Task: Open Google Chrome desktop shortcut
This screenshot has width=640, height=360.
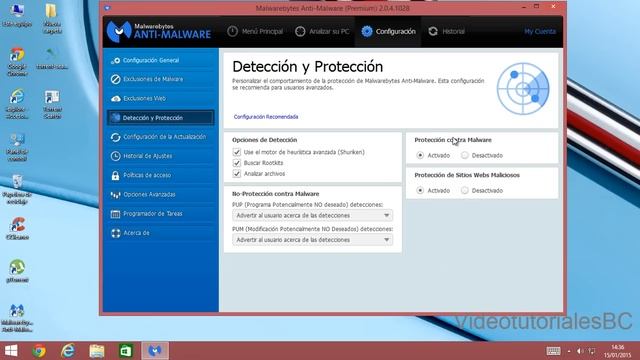Action: (17, 62)
